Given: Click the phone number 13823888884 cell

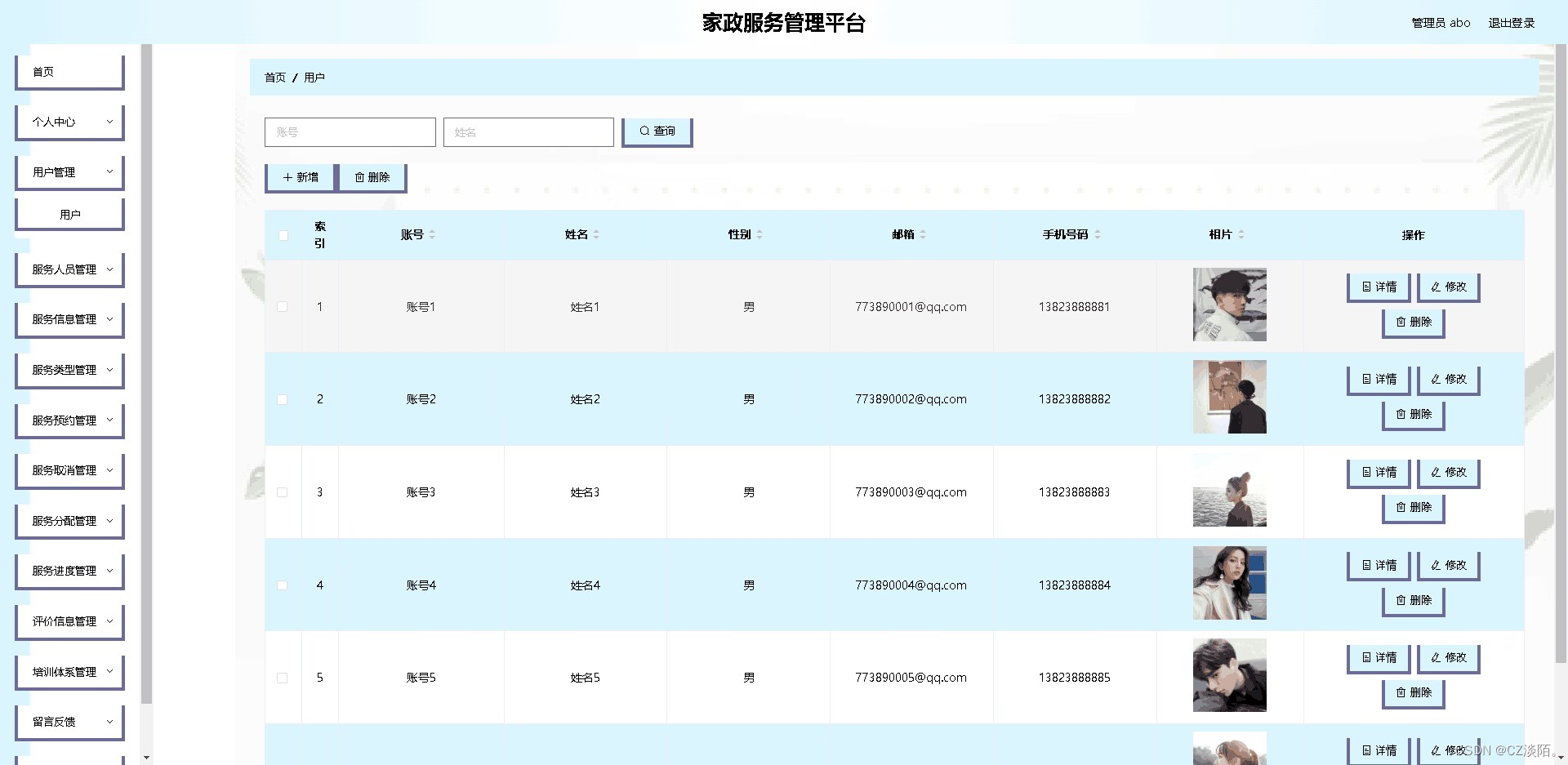Looking at the screenshot, I should click(1074, 585).
